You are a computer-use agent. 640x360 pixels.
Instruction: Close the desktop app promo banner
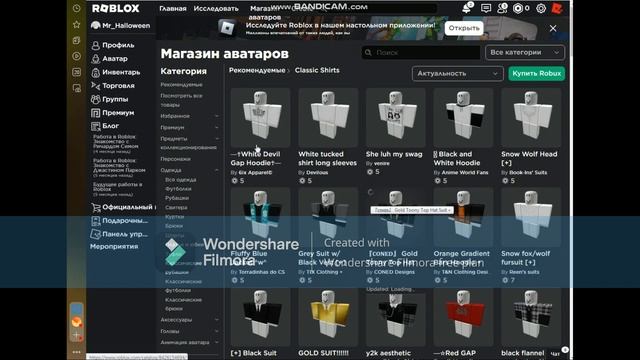pyautogui.click(x=553, y=28)
